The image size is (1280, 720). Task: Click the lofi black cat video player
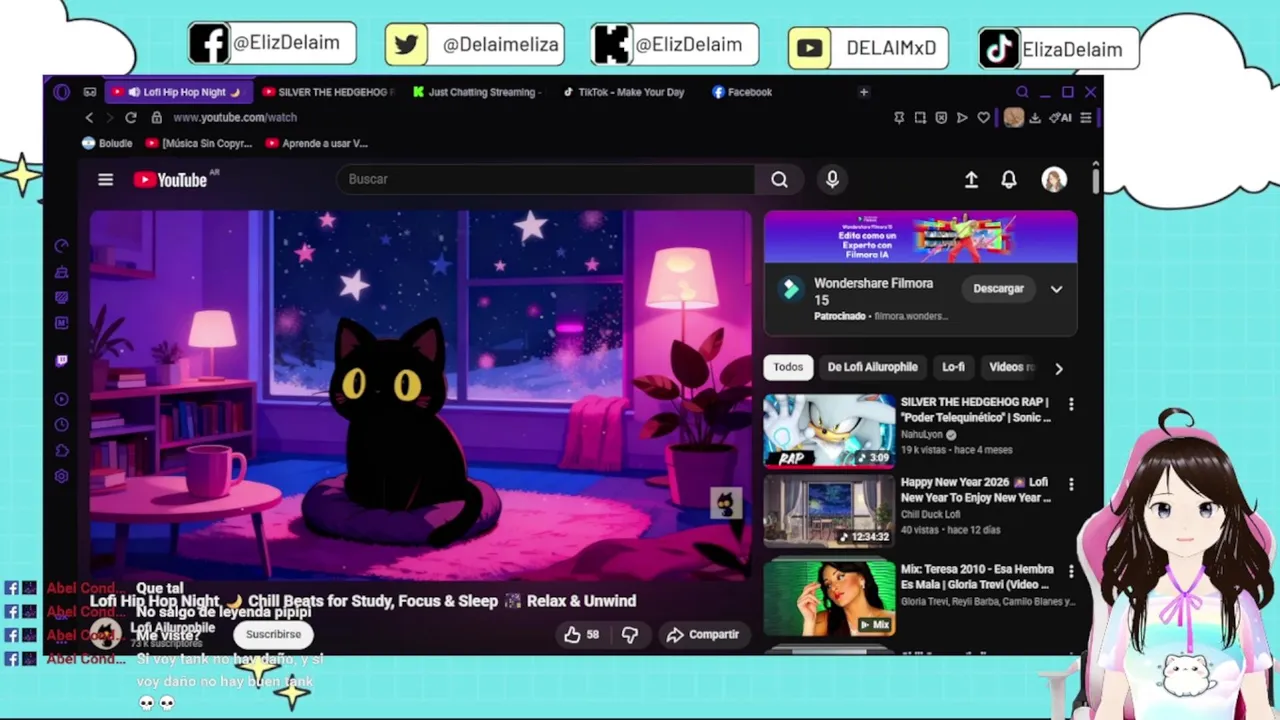coord(420,395)
